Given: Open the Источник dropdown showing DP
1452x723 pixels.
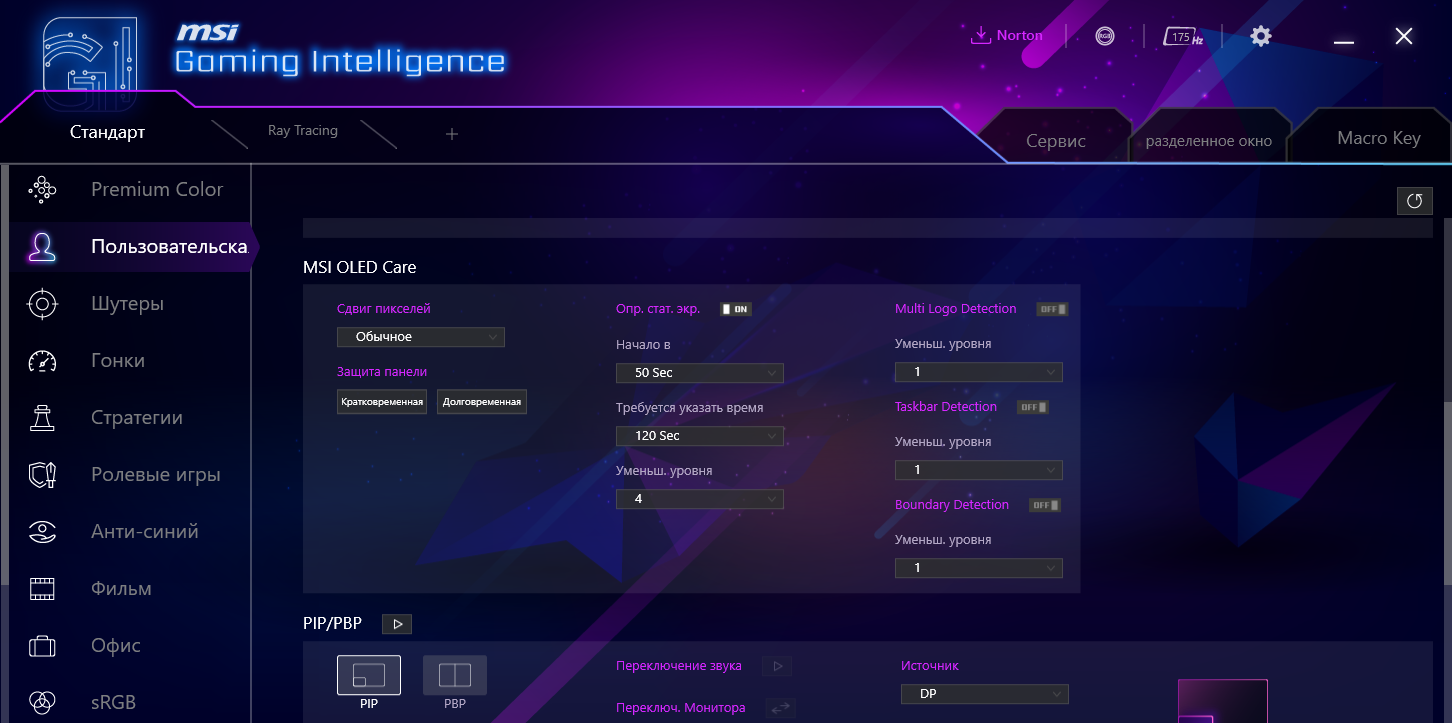Looking at the screenshot, I should (x=985, y=694).
